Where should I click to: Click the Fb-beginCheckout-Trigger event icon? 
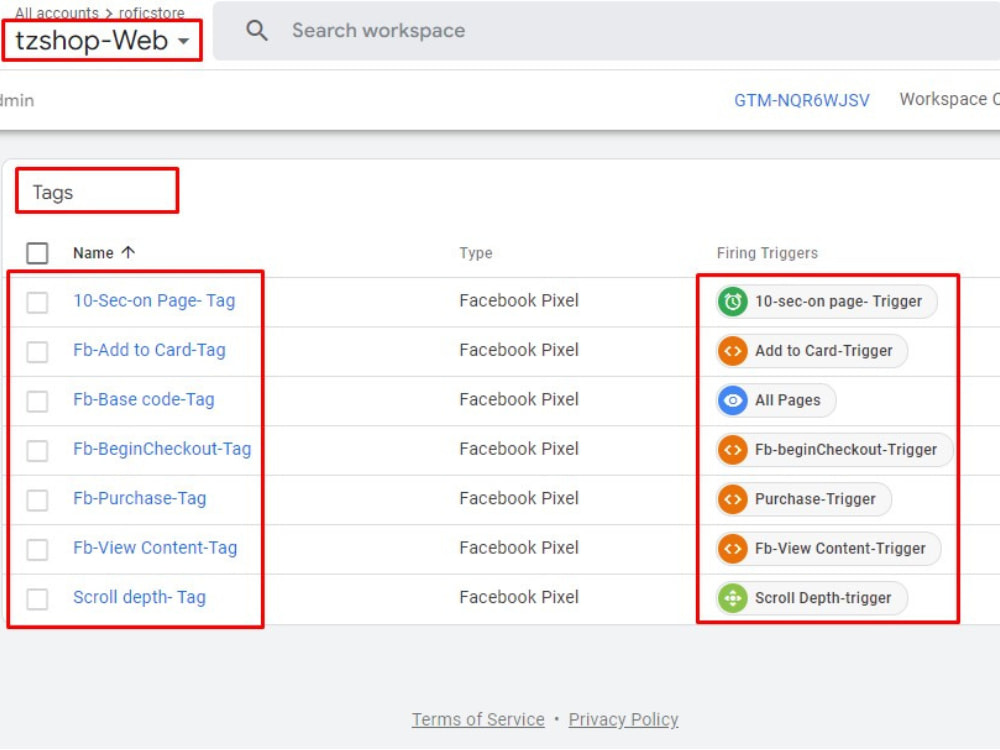pyautogui.click(x=731, y=450)
